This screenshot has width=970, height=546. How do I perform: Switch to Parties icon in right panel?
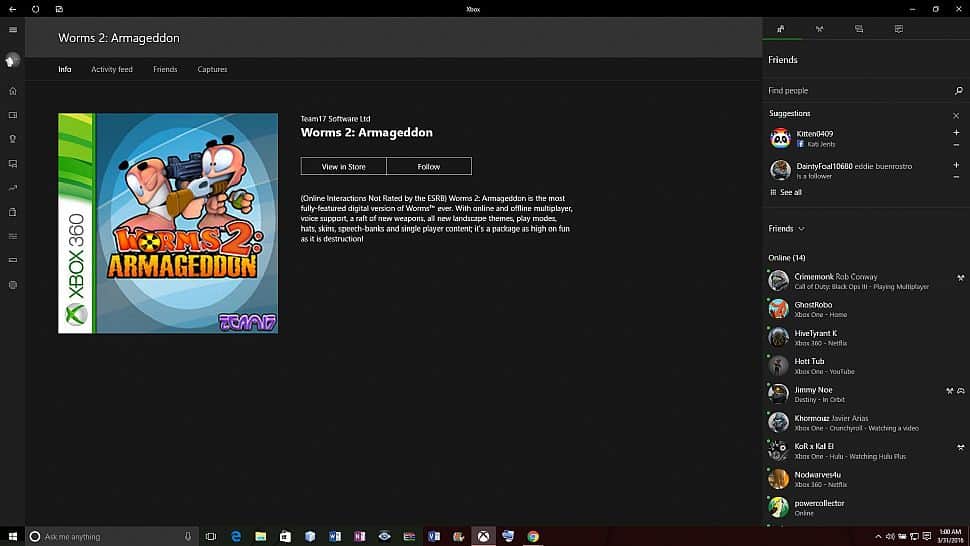819,30
